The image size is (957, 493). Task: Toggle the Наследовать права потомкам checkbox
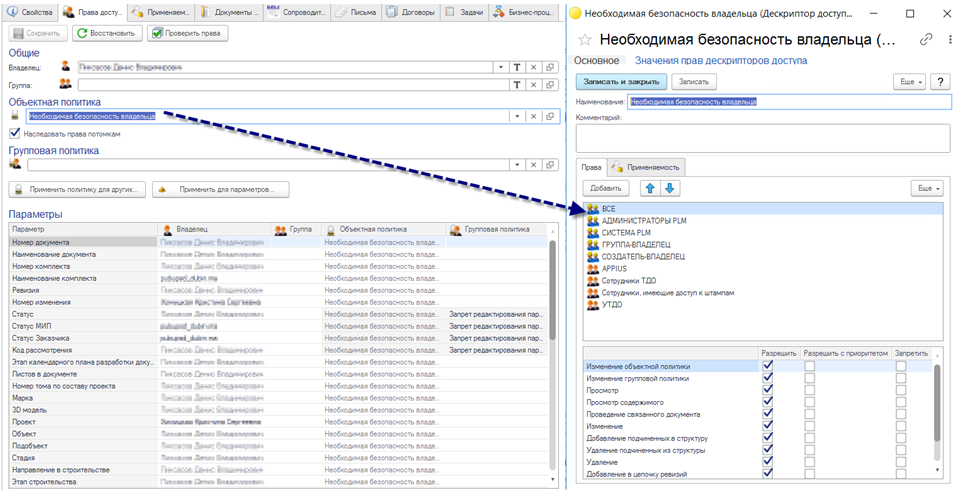[x=15, y=133]
